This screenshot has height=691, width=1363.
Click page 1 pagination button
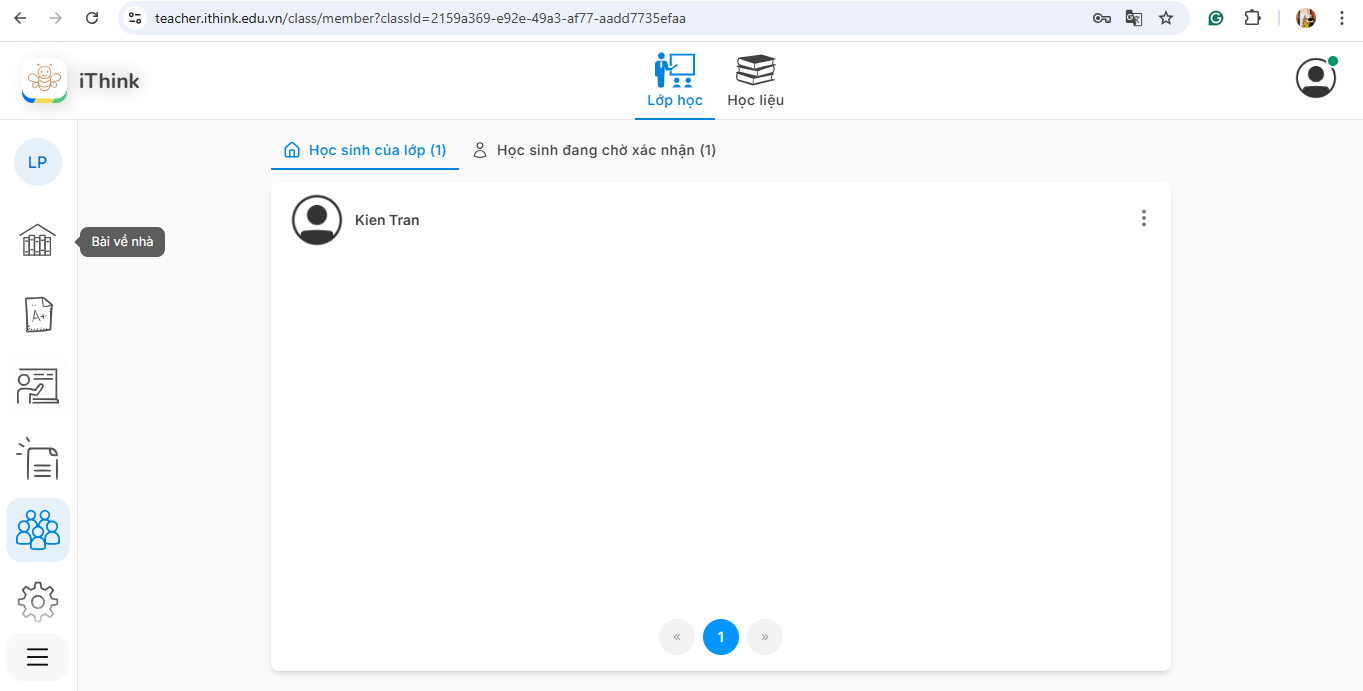point(721,637)
